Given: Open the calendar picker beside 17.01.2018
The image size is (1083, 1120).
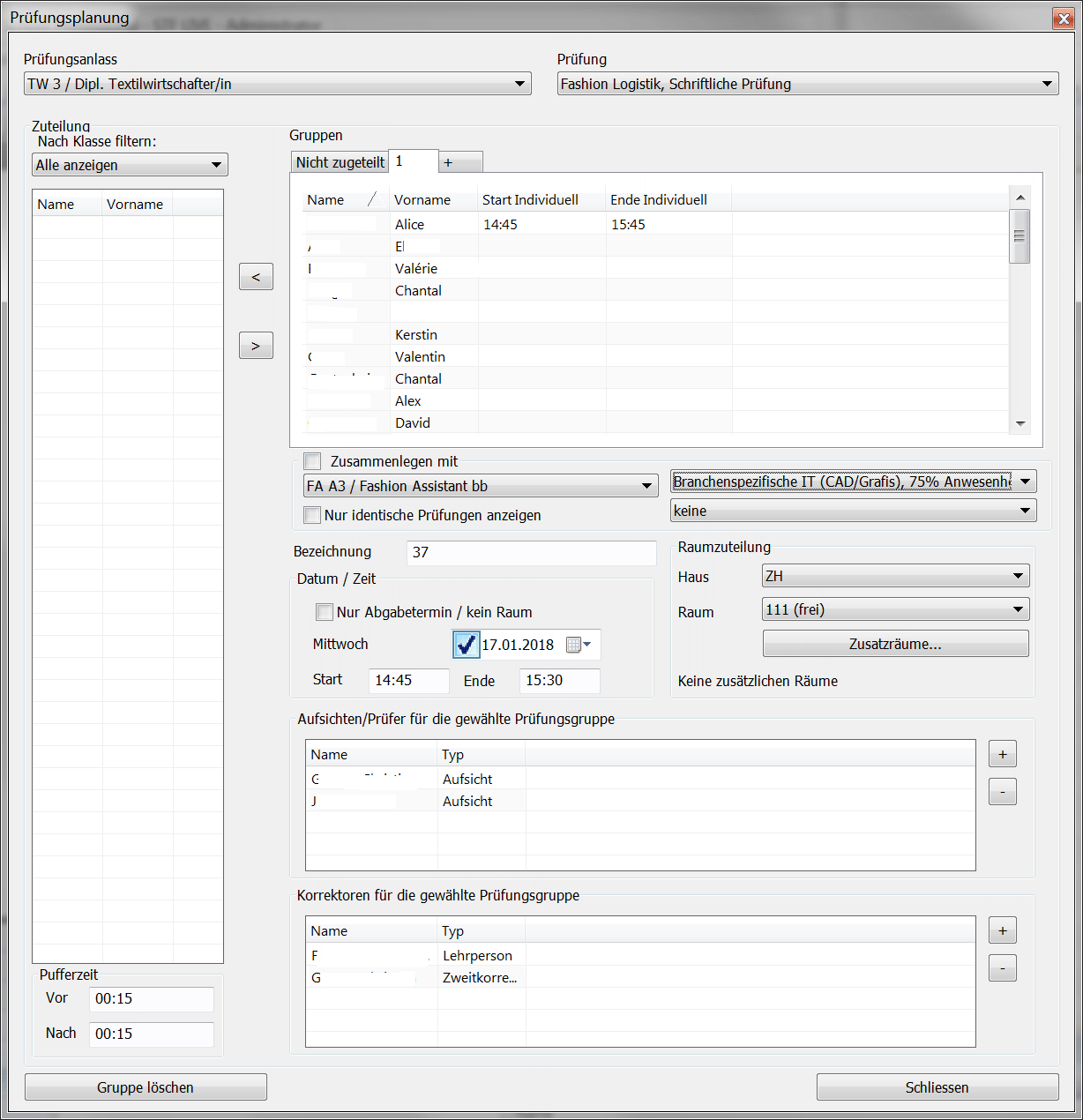Looking at the screenshot, I should [579, 645].
